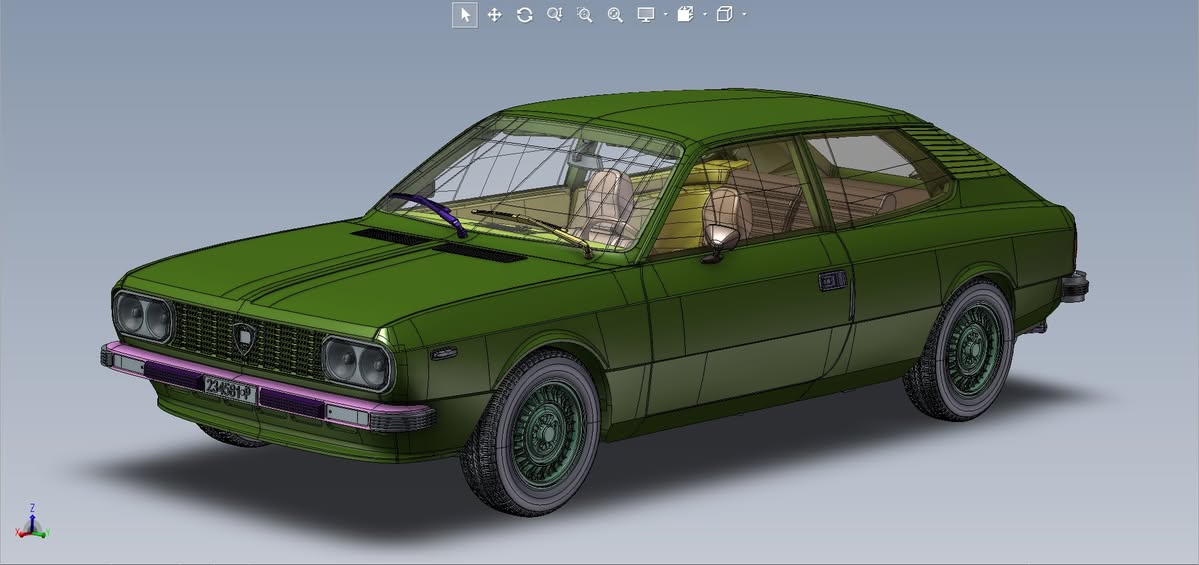Click the view orientation cube icon
This screenshot has height=565, width=1199.
tap(685, 15)
